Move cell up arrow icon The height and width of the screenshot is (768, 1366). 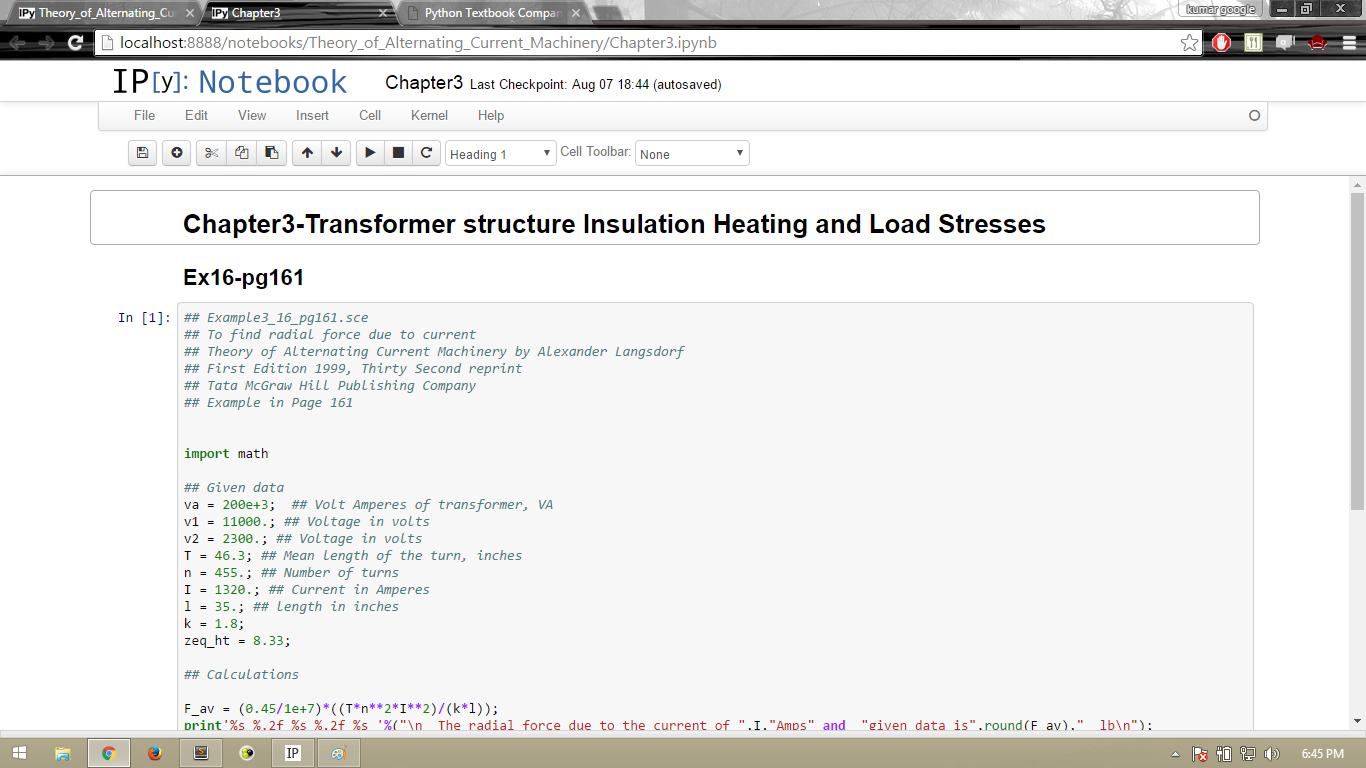point(307,153)
